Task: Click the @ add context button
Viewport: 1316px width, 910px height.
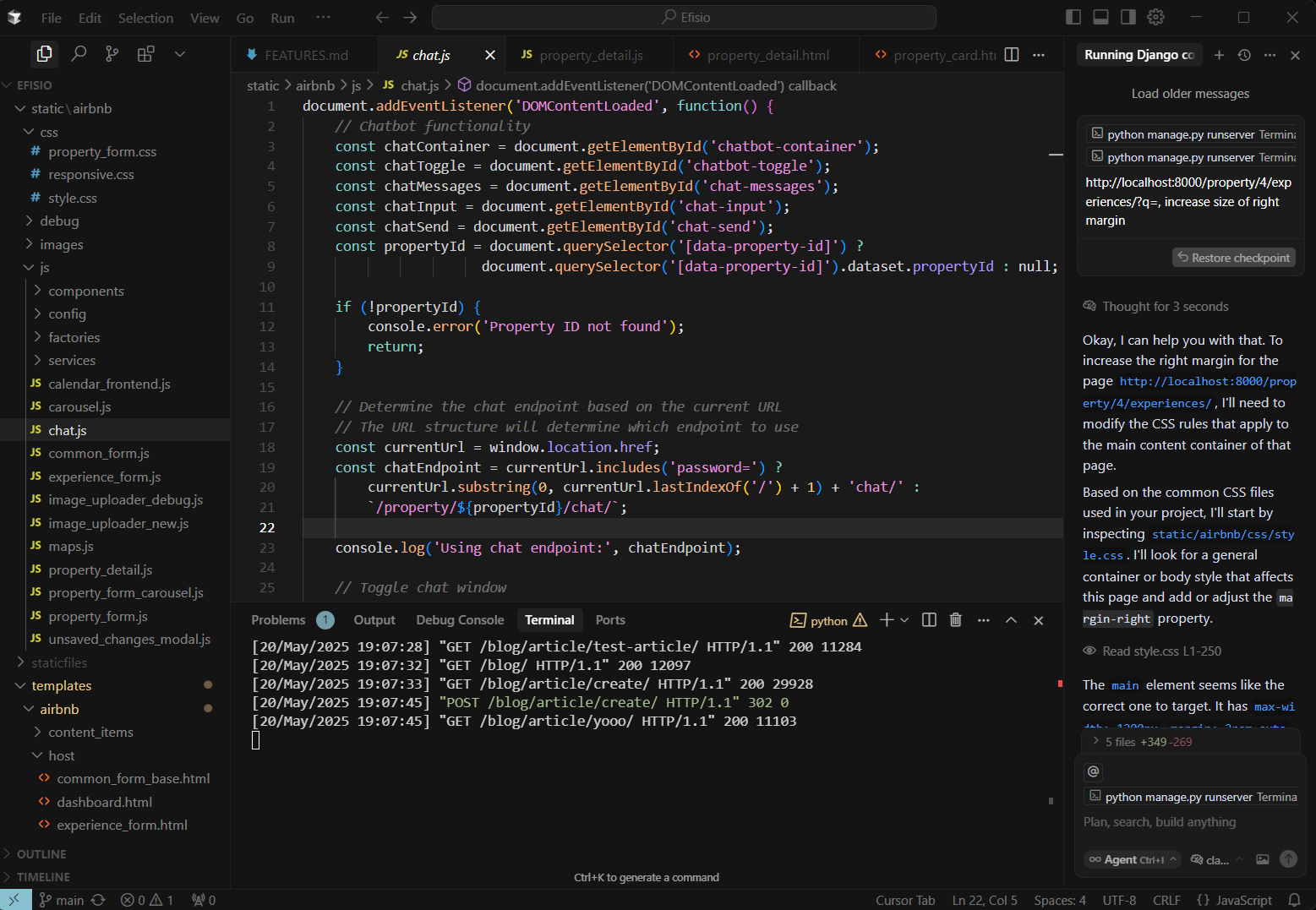Action: [x=1093, y=771]
